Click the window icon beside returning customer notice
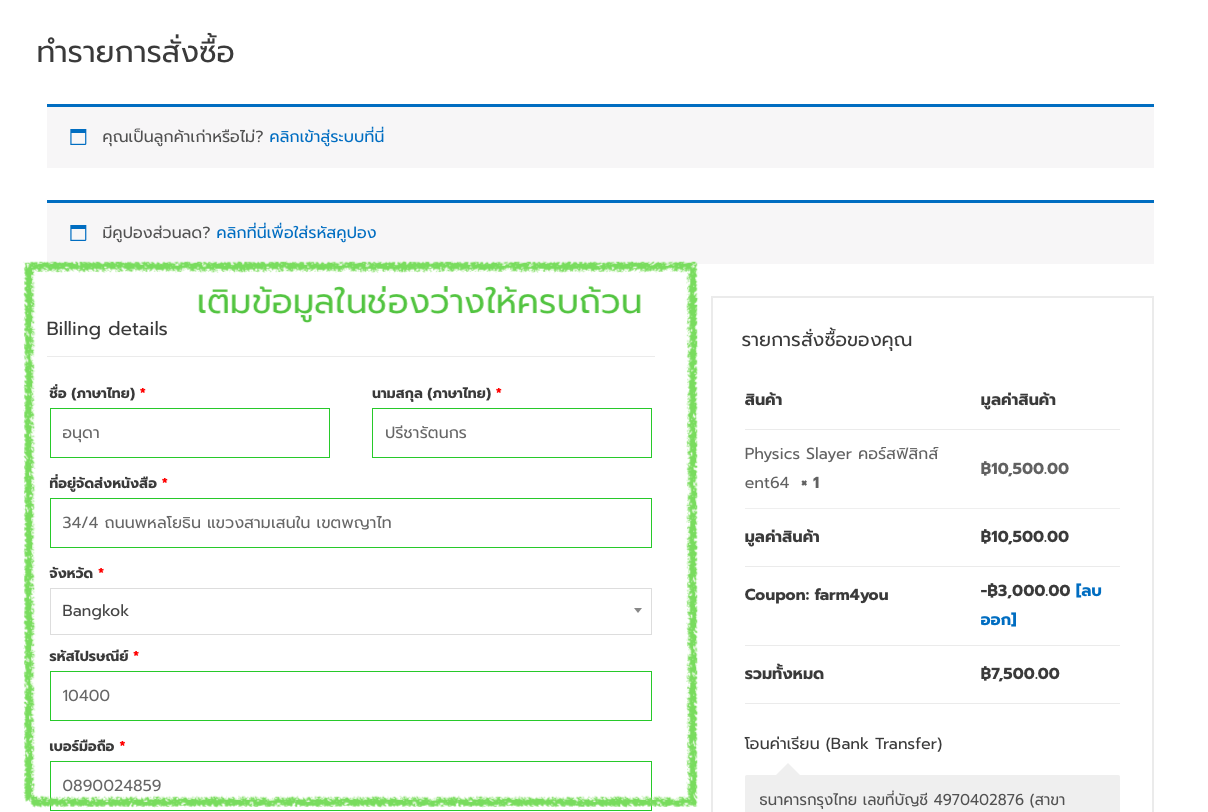The image size is (1208, 812). pyautogui.click(x=78, y=137)
